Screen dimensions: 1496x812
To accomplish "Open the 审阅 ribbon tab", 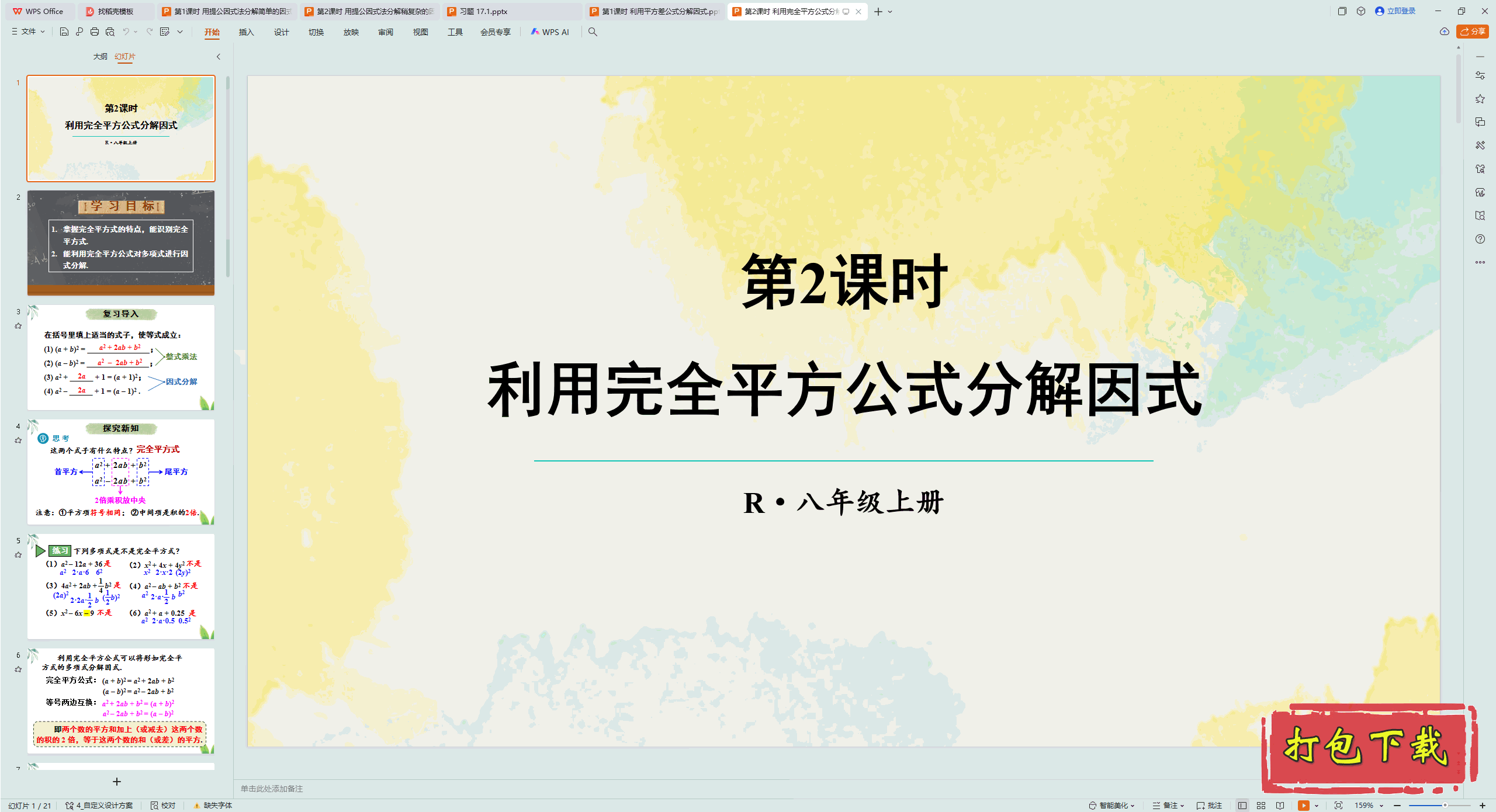I will pyautogui.click(x=386, y=32).
